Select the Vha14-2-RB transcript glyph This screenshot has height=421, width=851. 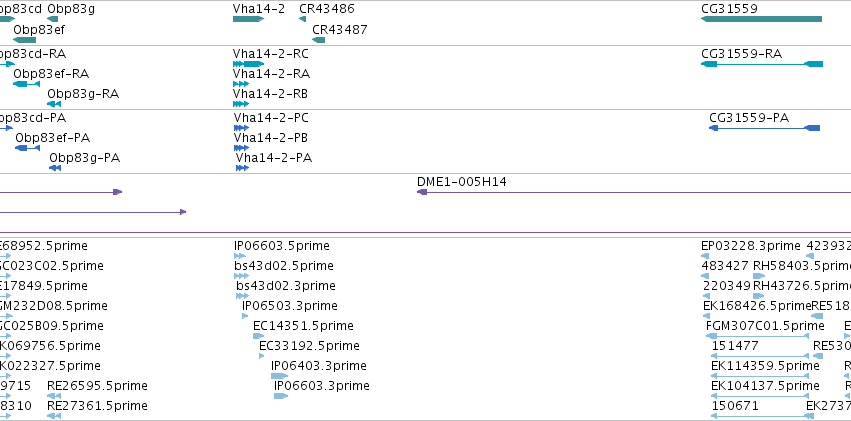[x=241, y=104]
